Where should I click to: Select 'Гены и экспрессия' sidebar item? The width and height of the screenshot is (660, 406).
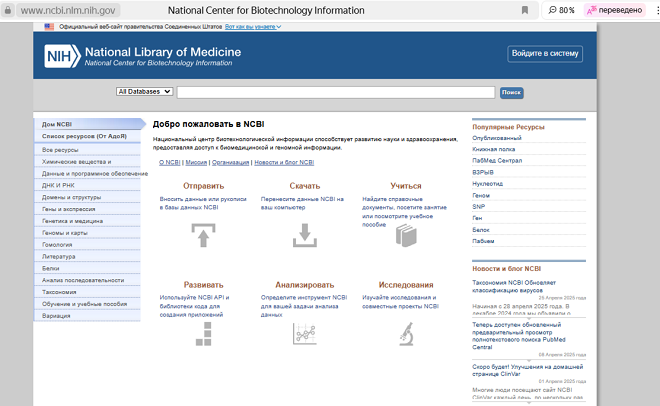pyautogui.click(x=87, y=209)
